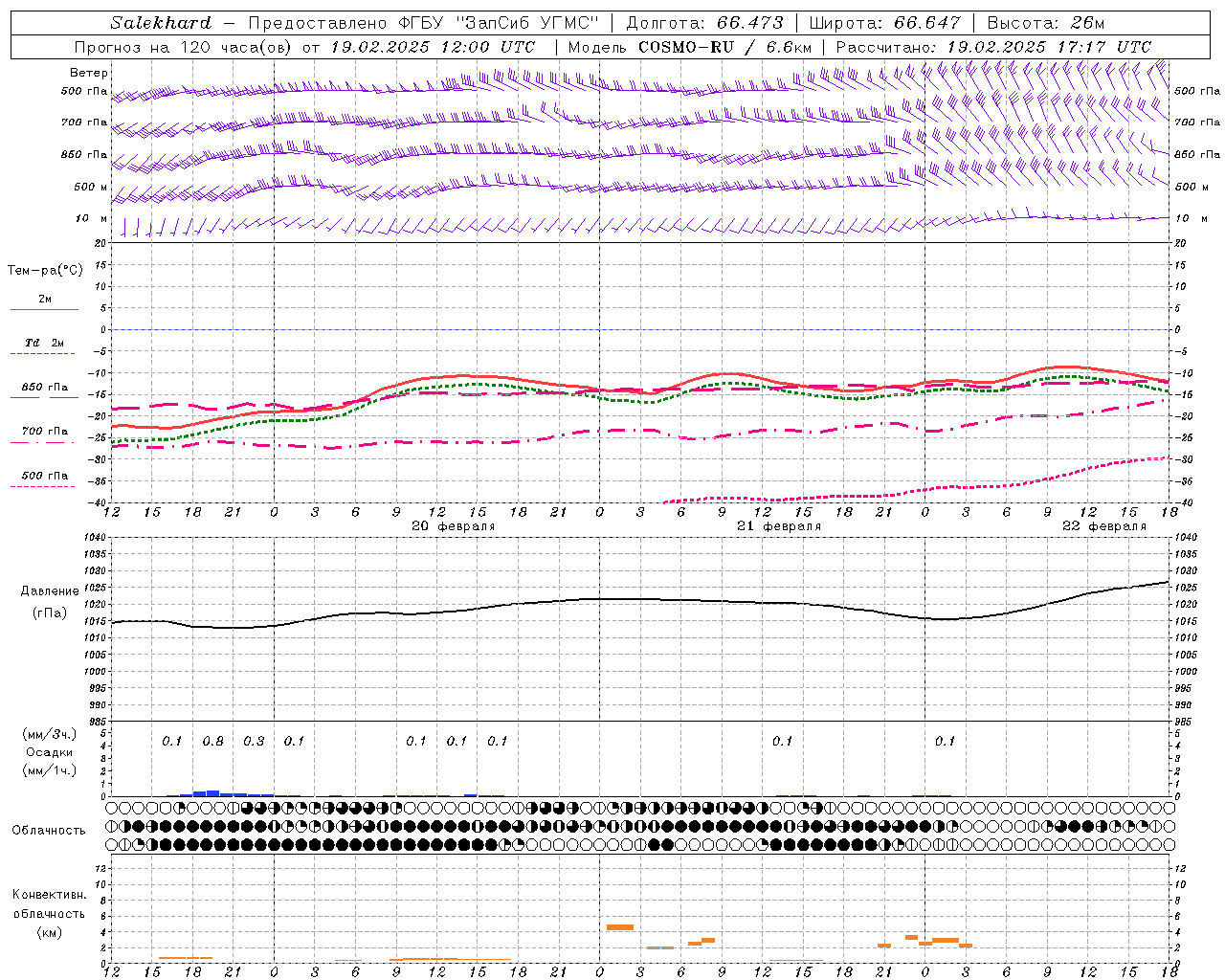The height and width of the screenshot is (980, 1225).
Task: Click the 'Прогноз на 120 часа(ов)' forecast text
Action: point(185,47)
